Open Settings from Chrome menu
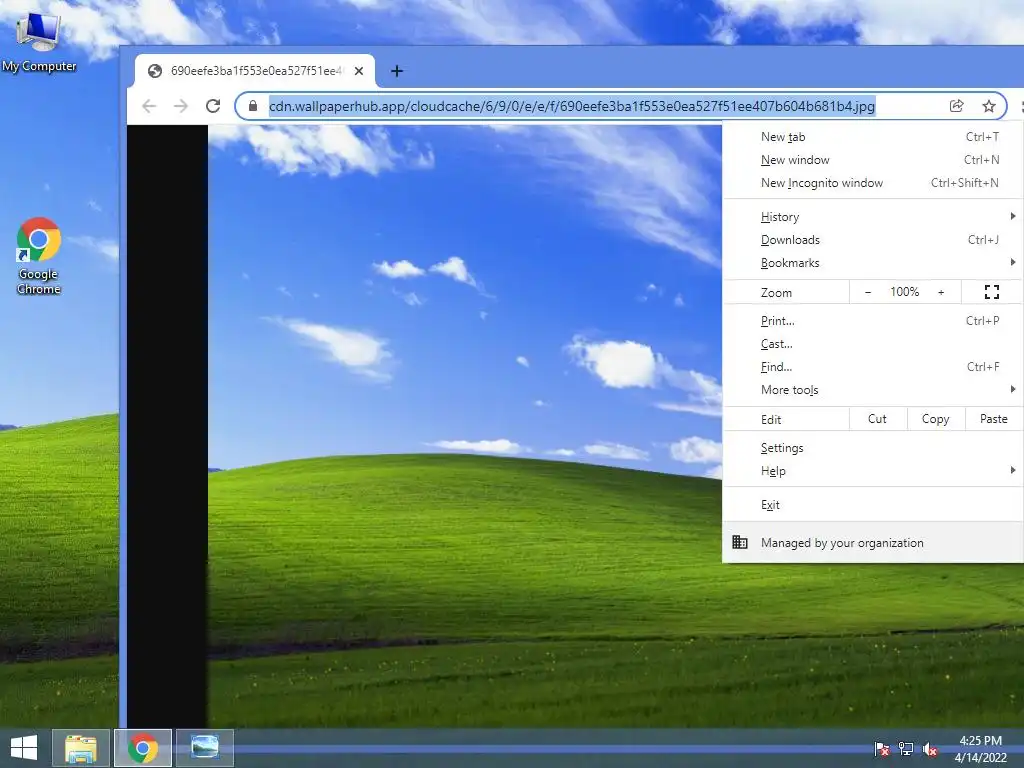 point(872,448)
